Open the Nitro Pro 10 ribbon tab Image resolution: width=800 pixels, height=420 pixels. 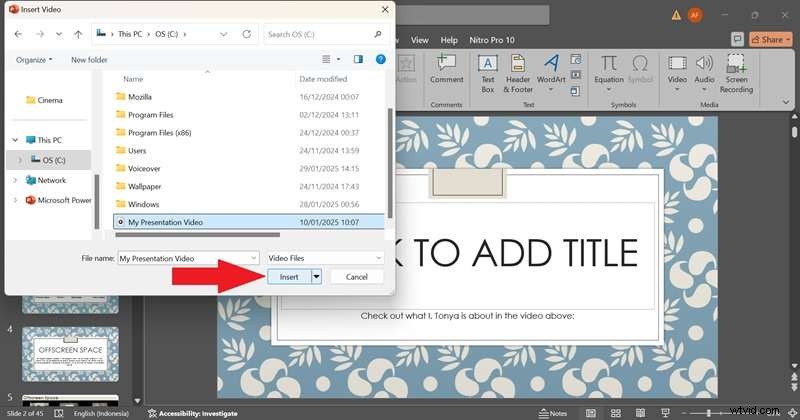tap(492, 40)
